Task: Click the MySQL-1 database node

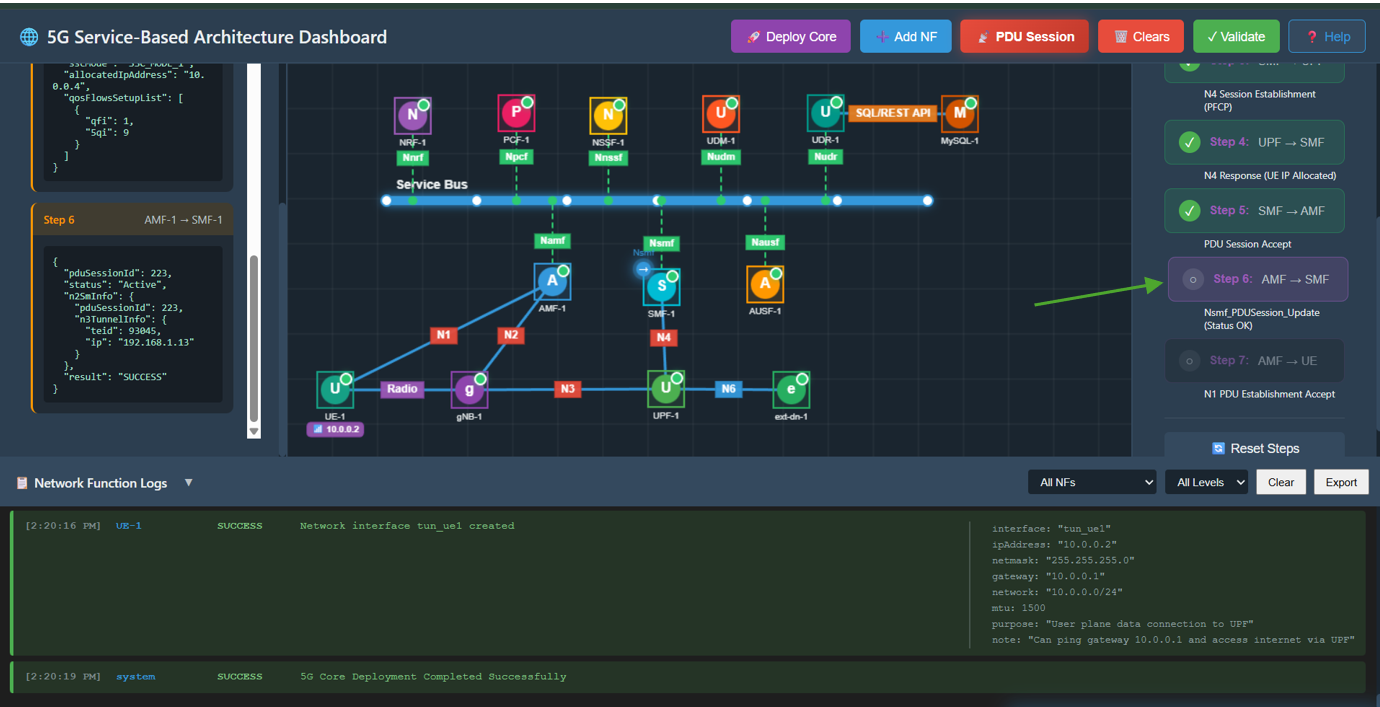Action: click(959, 114)
